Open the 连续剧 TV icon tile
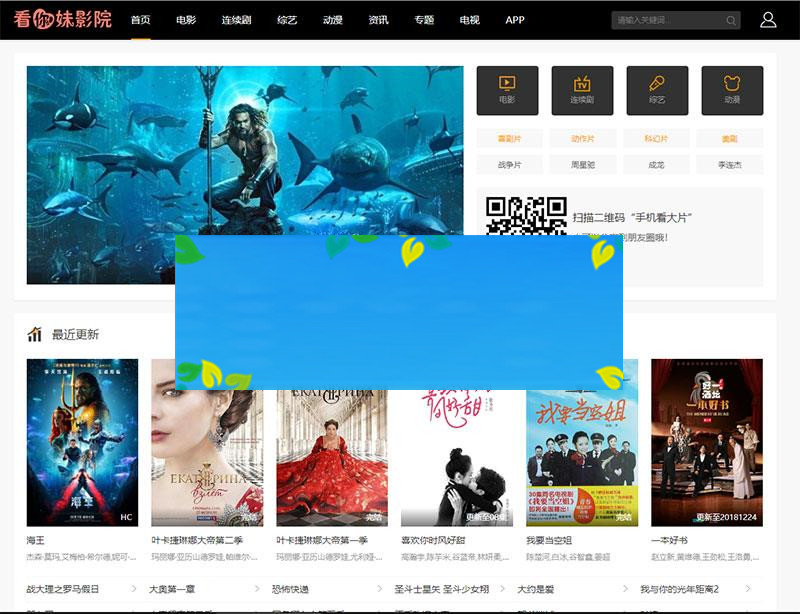 pyautogui.click(x=582, y=90)
